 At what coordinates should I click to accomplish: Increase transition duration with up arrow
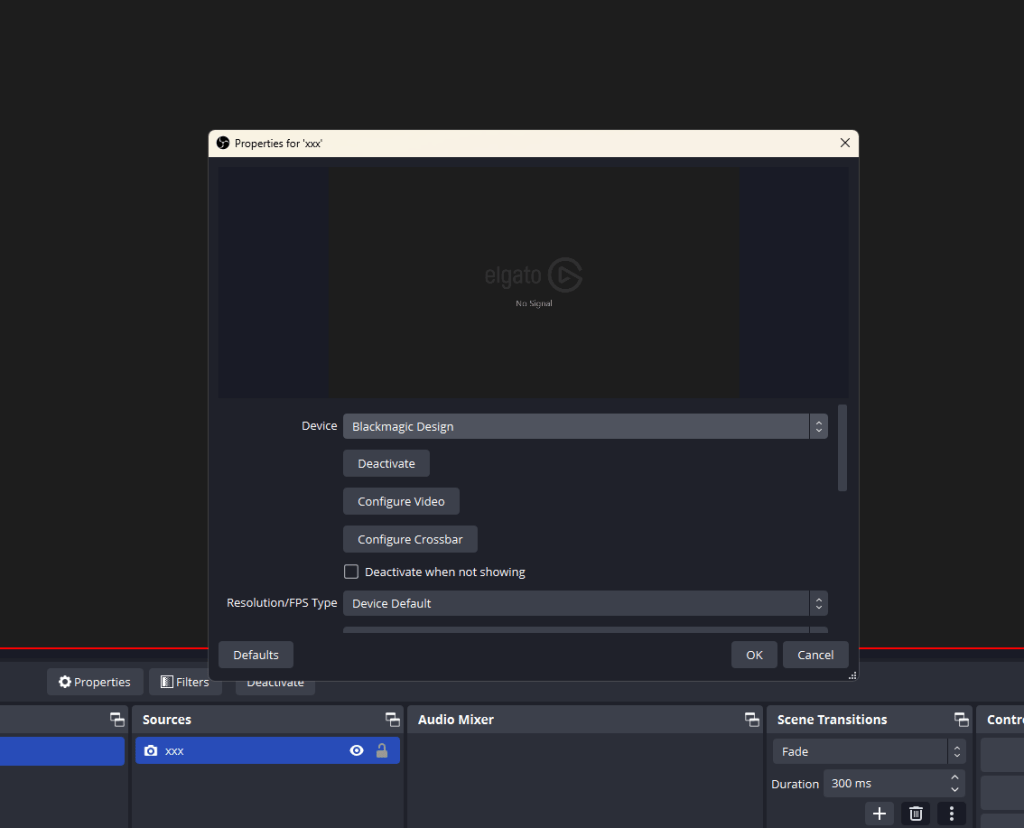coord(955,778)
